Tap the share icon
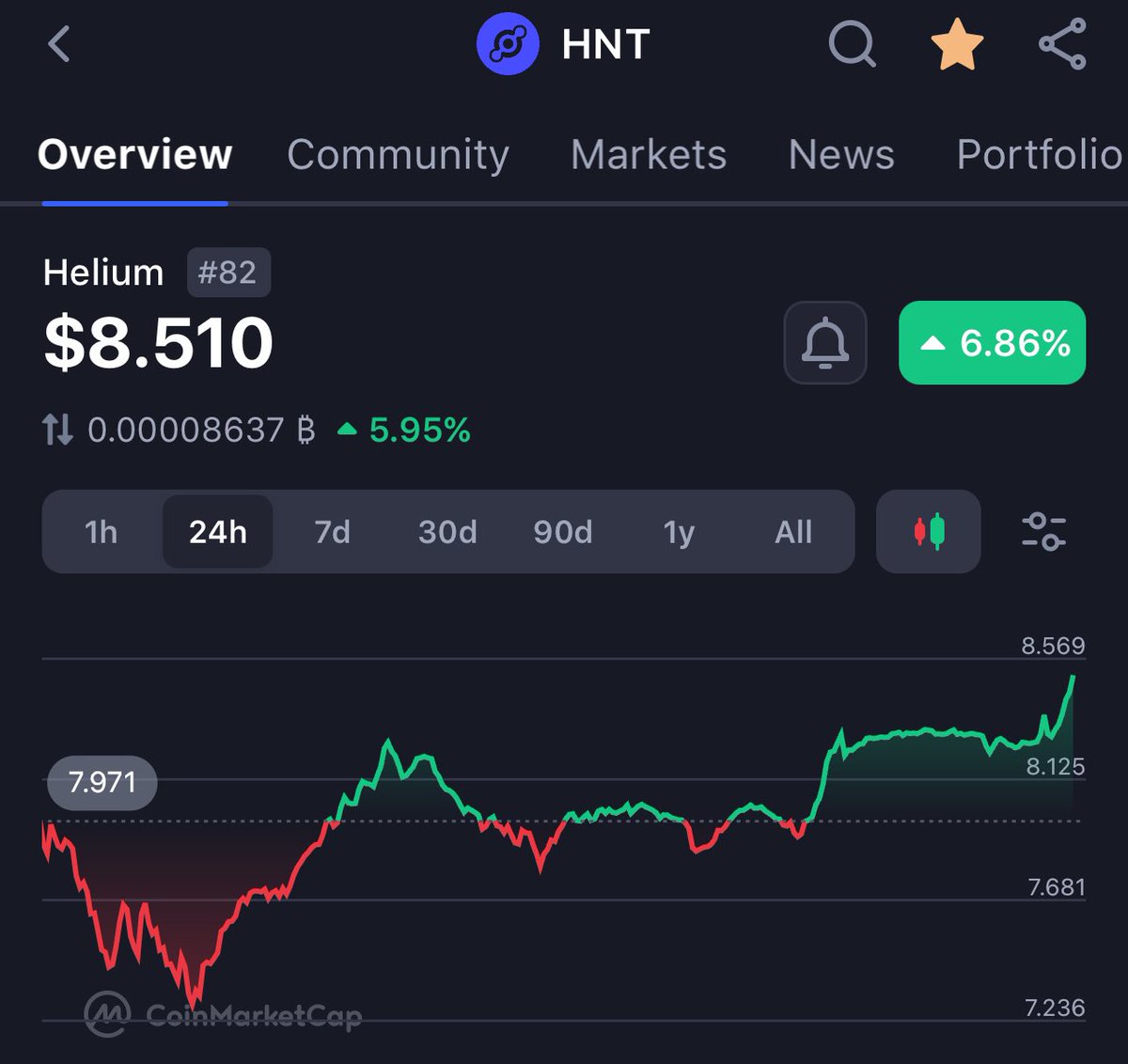 pyautogui.click(x=1062, y=44)
